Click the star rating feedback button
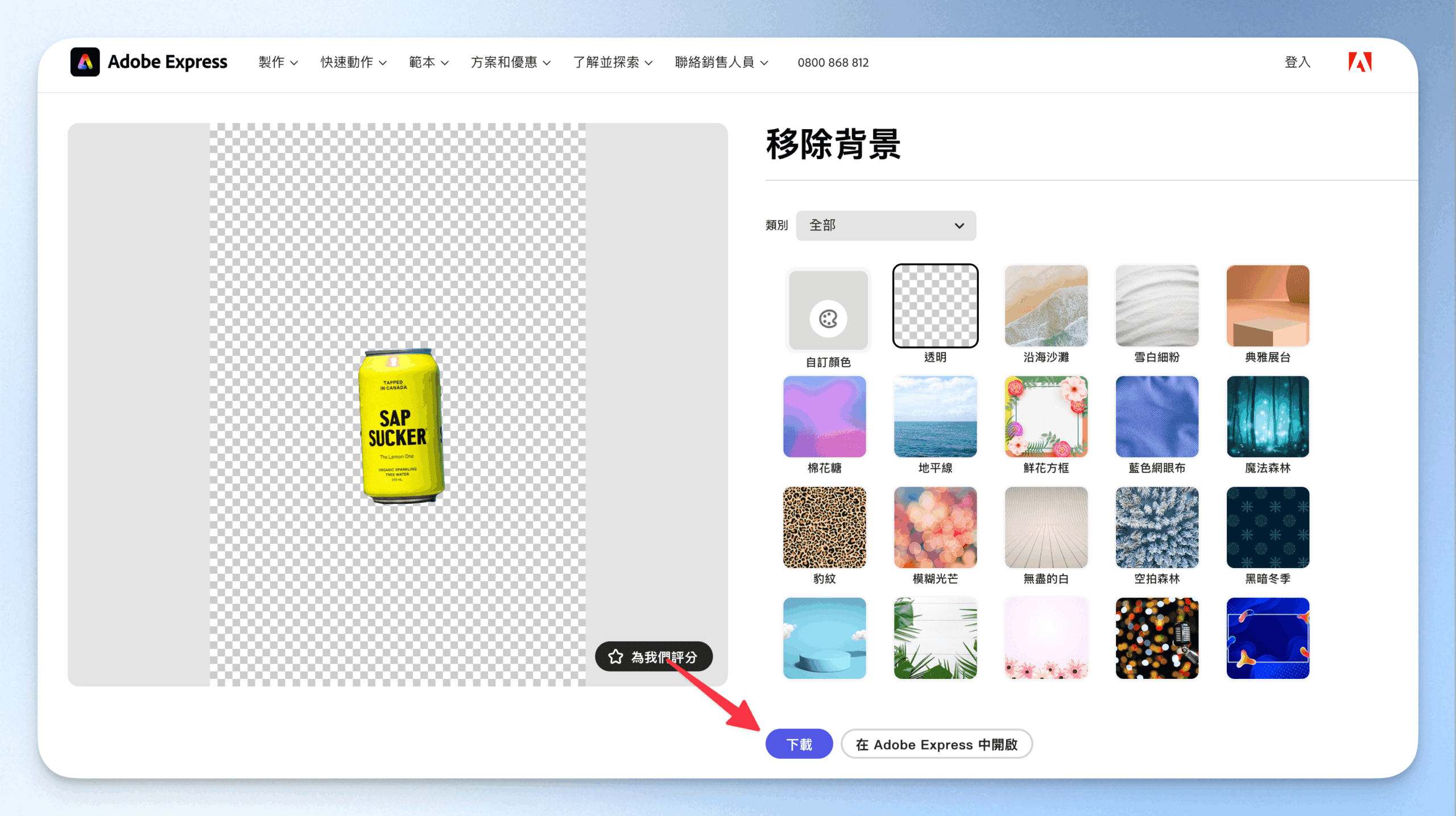The image size is (1456, 816). point(653,657)
